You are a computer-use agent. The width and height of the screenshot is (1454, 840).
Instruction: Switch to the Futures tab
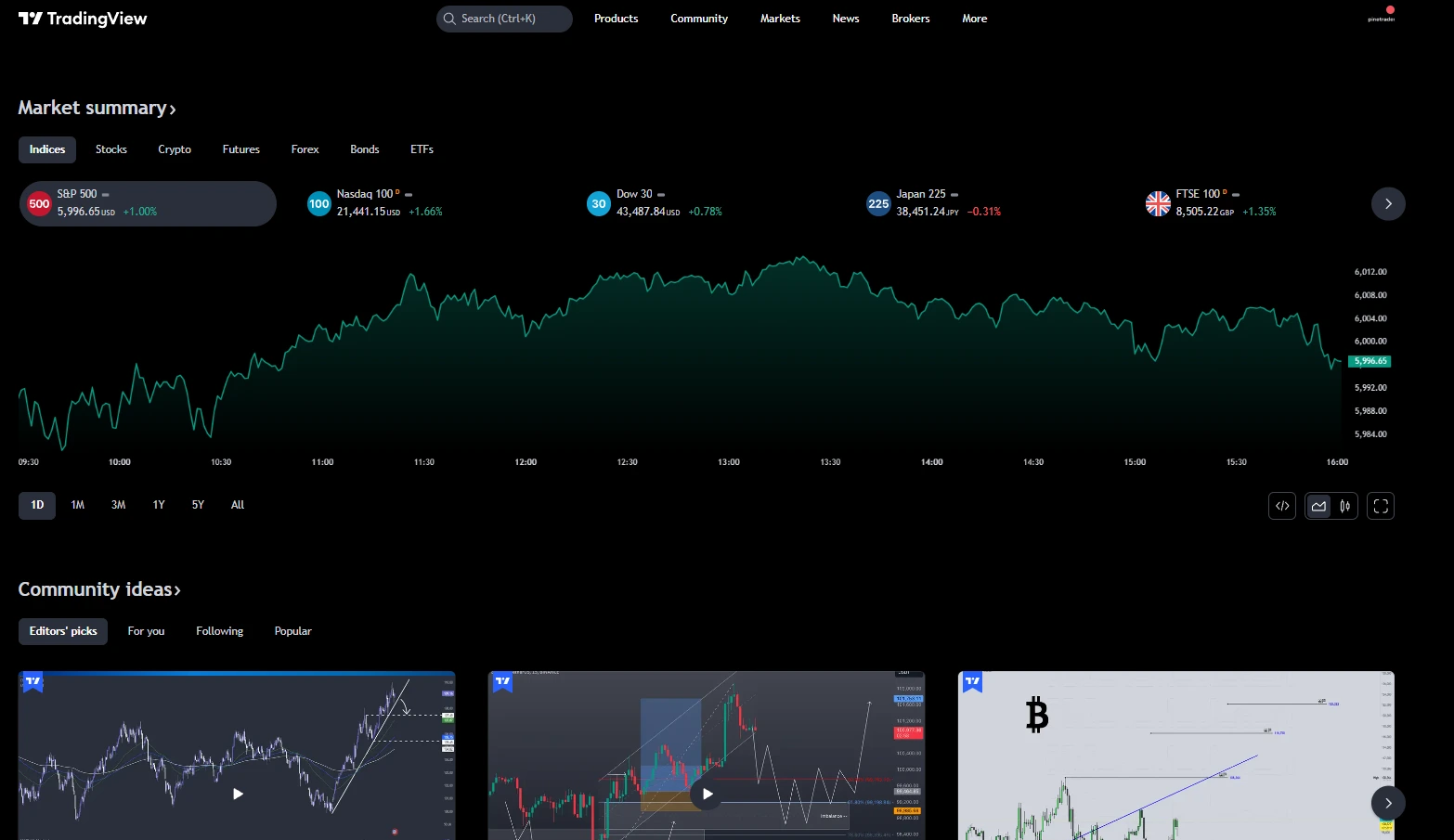[x=241, y=149]
